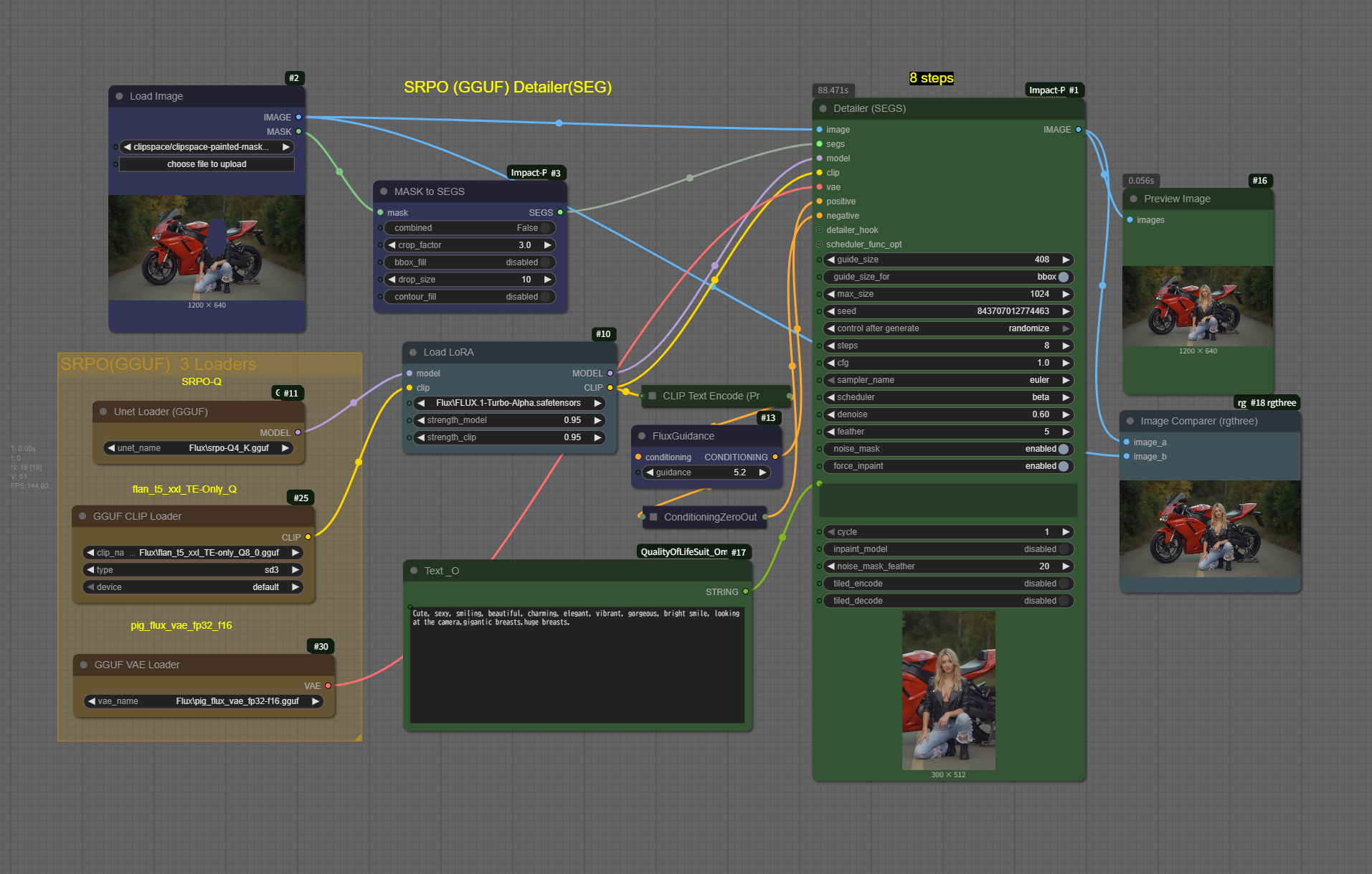Collapse the MASK to SEGS node
This screenshot has height=874, width=1372.
(x=384, y=191)
